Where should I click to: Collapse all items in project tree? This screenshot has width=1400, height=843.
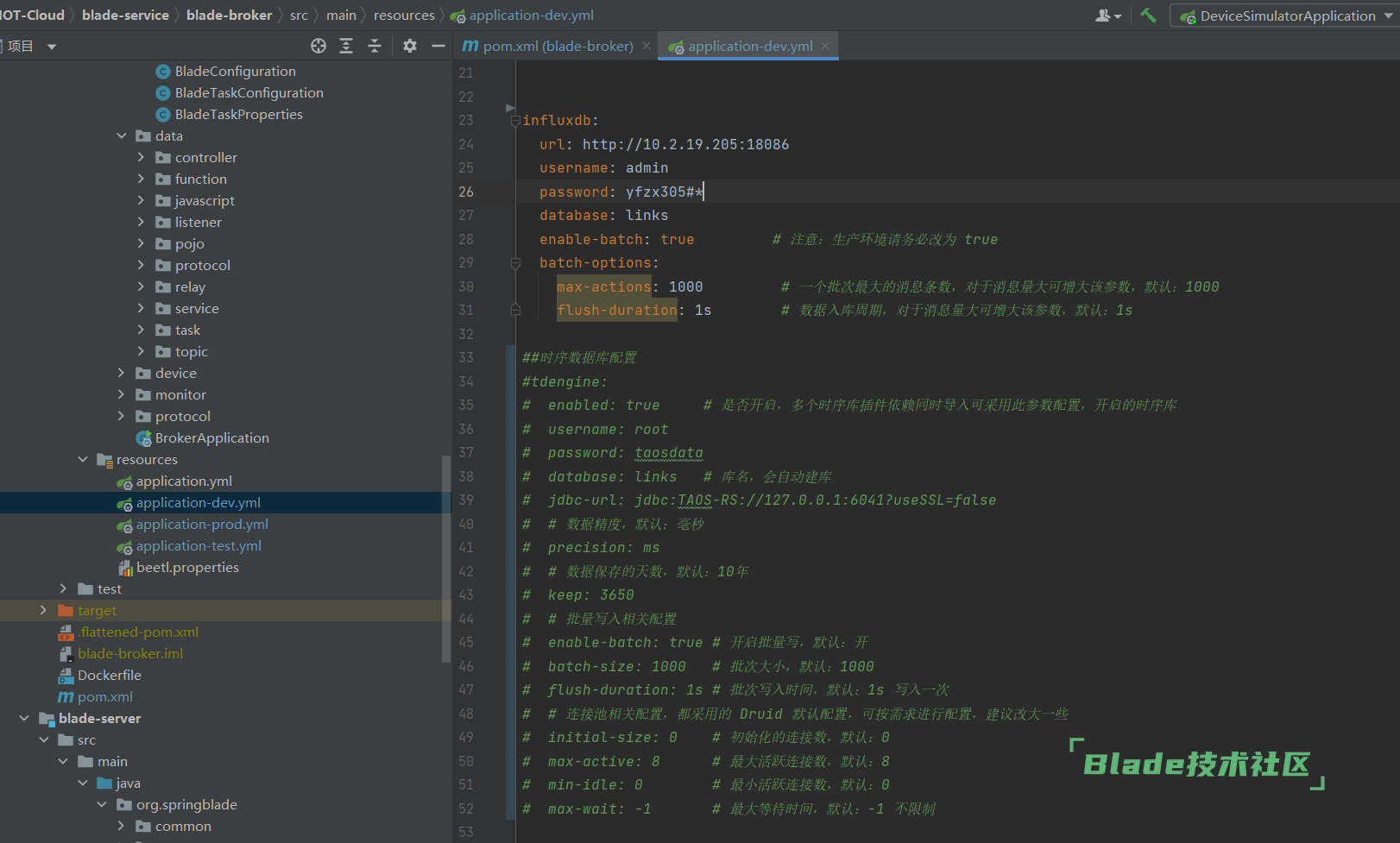pyautogui.click(x=375, y=46)
